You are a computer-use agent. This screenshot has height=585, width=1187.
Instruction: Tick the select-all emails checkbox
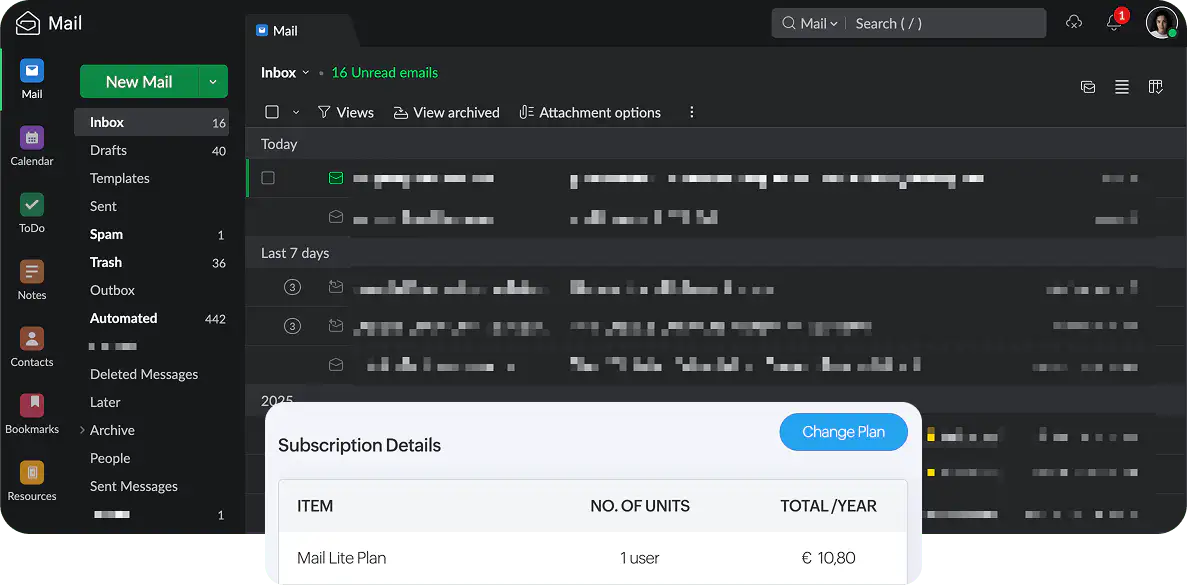point(272,113)
